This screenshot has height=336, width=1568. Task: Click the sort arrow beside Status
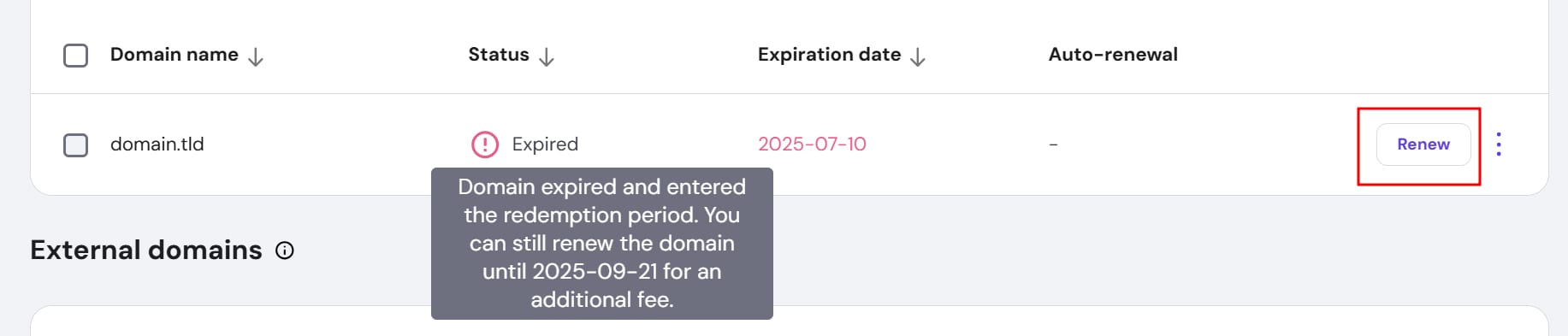pyautogui.click(x=547, y=56)
